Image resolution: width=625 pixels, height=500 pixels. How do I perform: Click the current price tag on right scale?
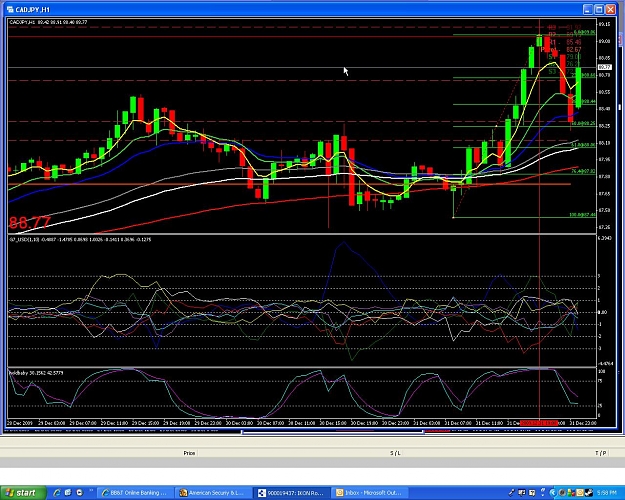pos(605,67)
